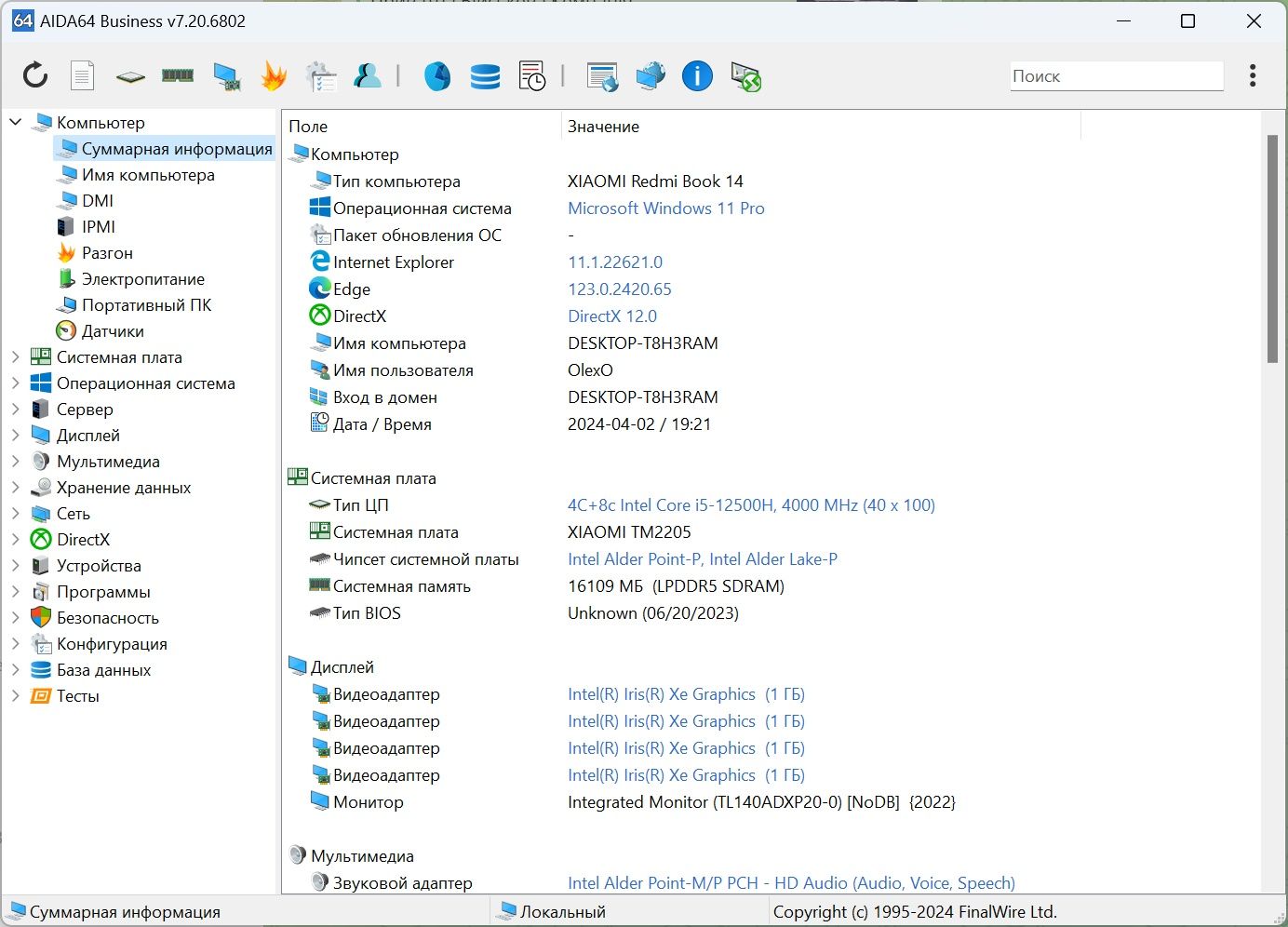Select Портативный ПК tree item

(134, 305)
